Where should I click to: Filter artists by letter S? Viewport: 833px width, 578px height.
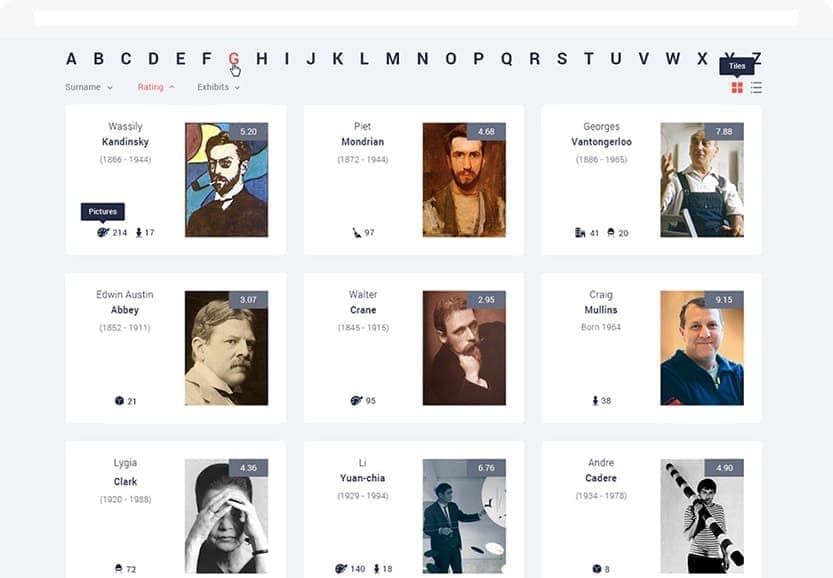tap(562, 58)
